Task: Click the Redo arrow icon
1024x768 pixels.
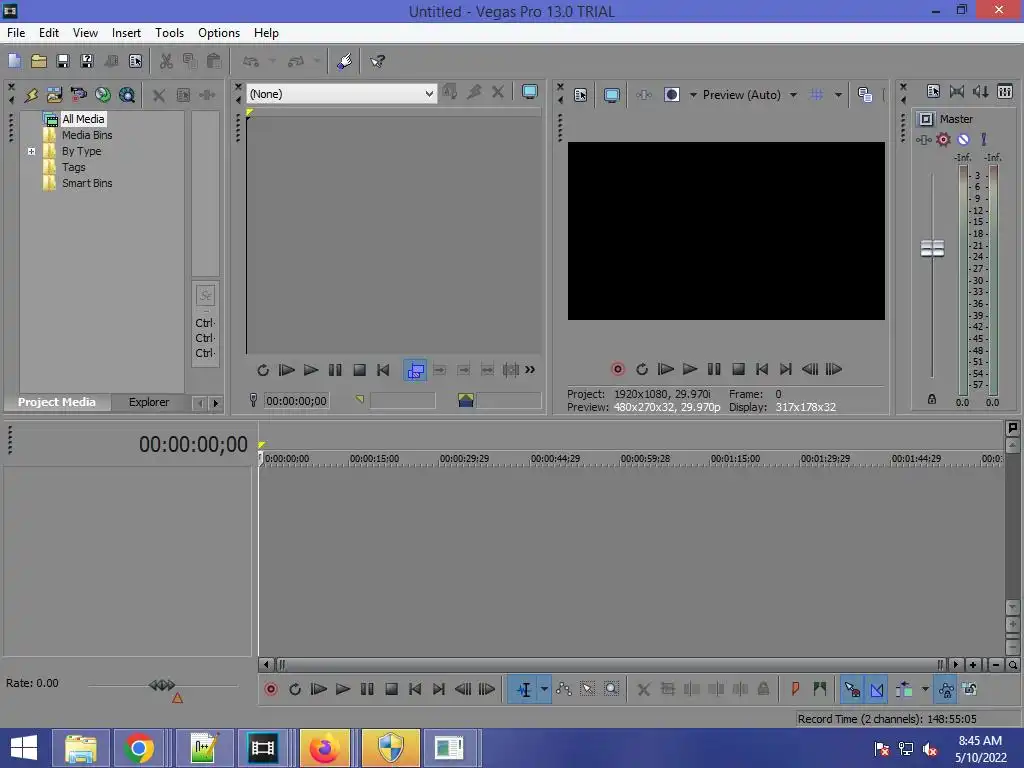Action: [296, 61]
